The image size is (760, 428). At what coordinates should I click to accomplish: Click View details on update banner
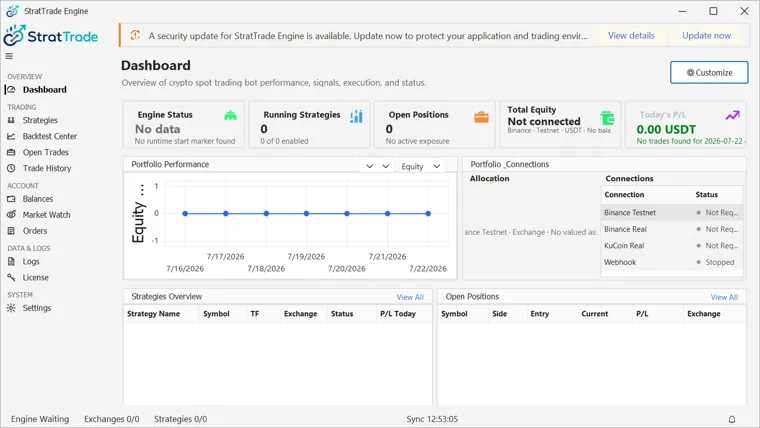[631, 35]
